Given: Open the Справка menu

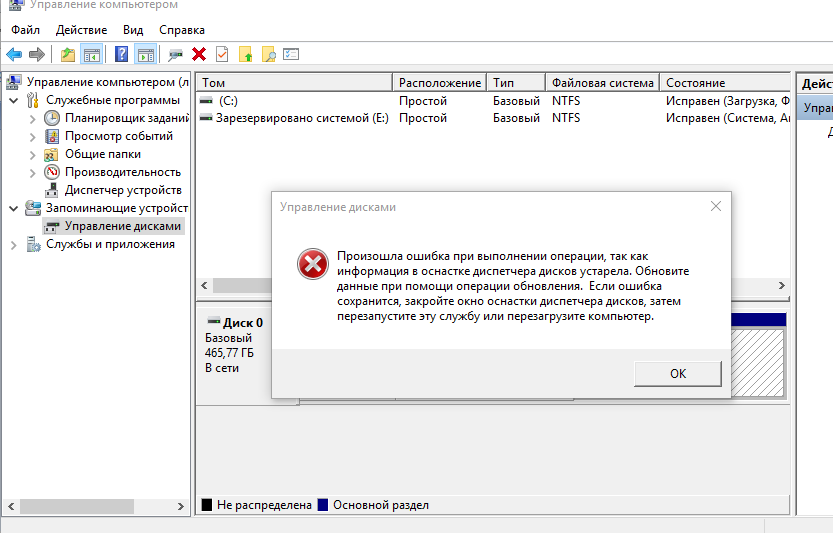Looking at the screenshot, I should [182, 30].
